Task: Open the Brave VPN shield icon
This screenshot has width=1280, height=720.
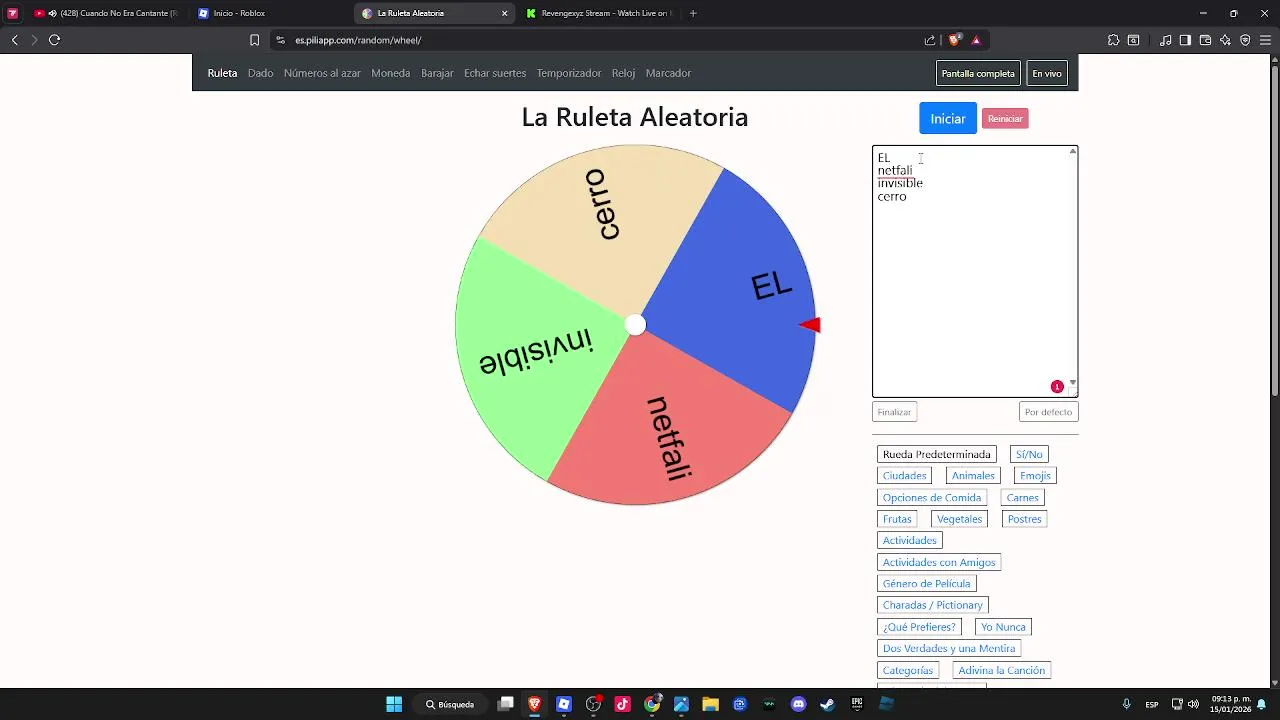Action: pyautogui.click(x=1245, y=40)
